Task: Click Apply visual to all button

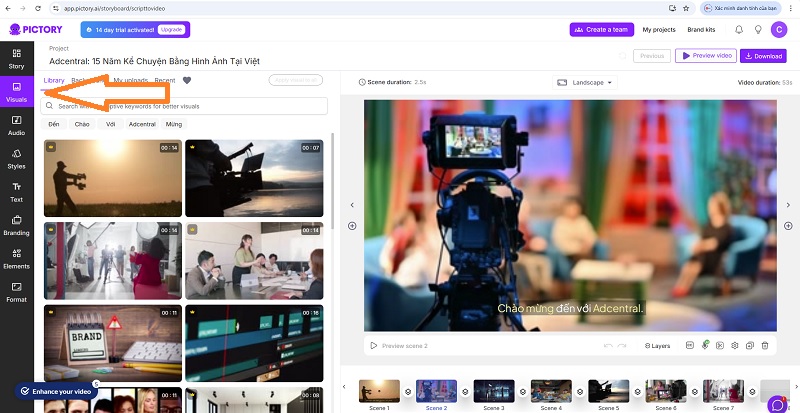Action: [296, 80]
